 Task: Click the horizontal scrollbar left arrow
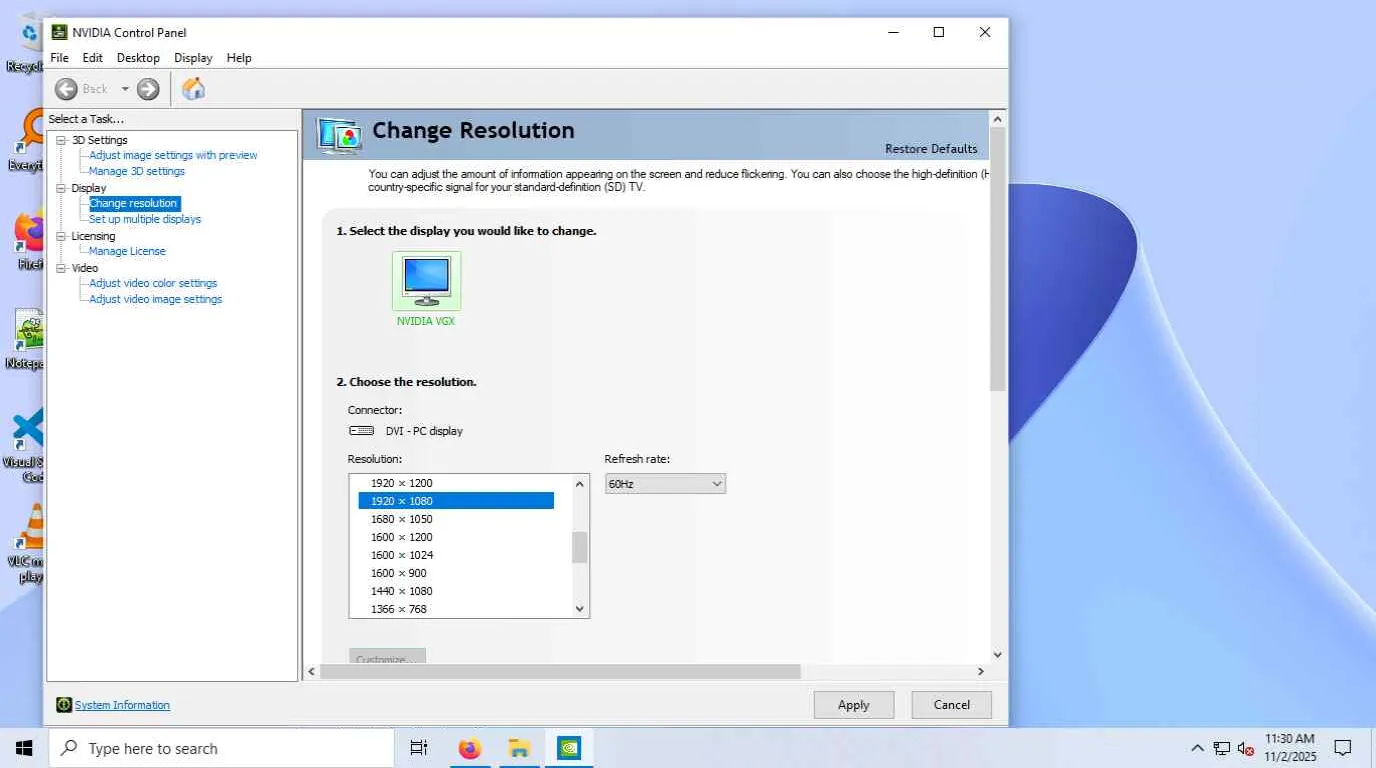(311, 672)
